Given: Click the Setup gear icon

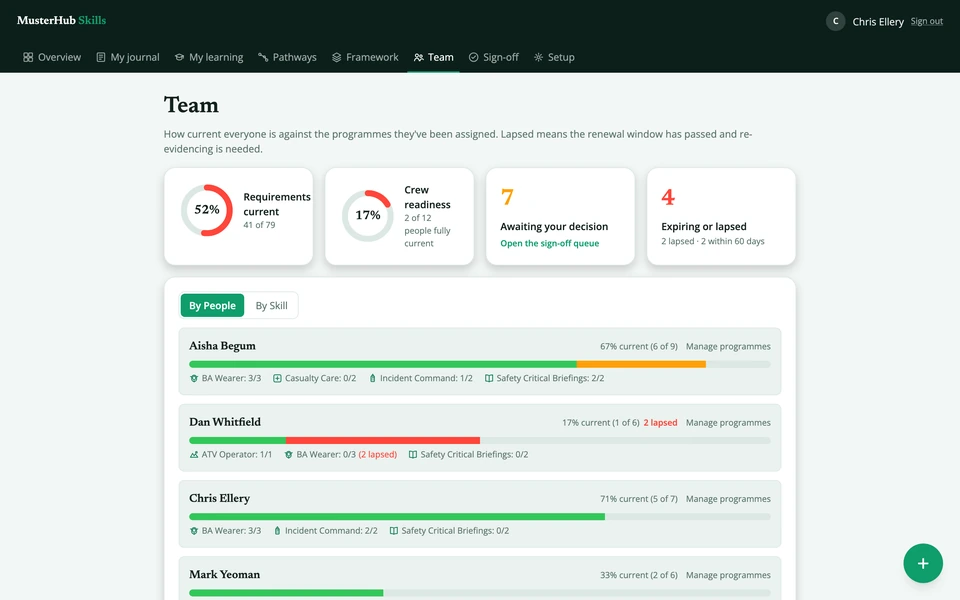Looking at the screenshot, I should (538, 57).
